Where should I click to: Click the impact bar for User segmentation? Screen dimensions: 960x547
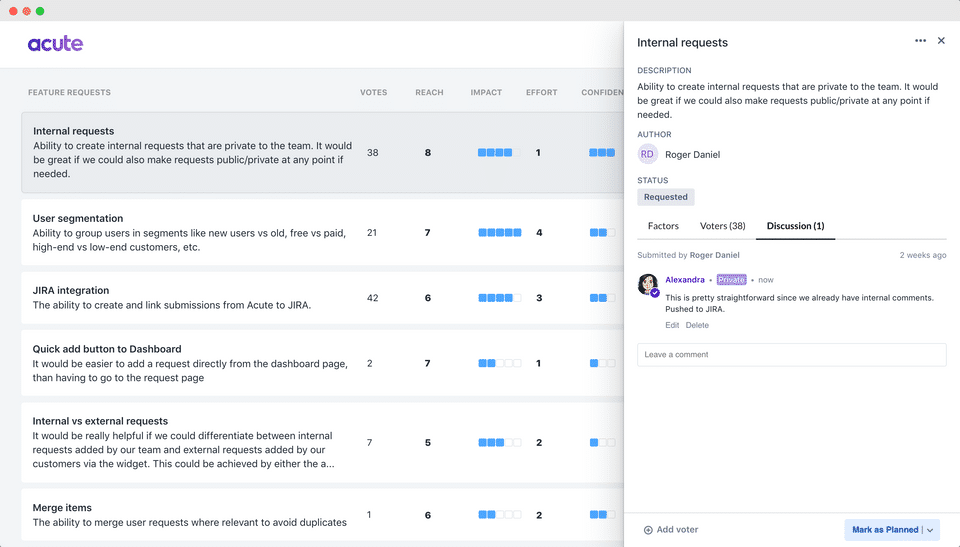click(500, 233)
